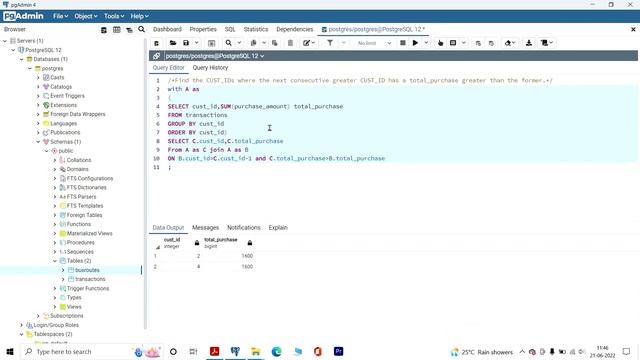The width and height of the screenshot is (640, 360).
Task: Click the taskbar search box
Action: click(92, 351)
